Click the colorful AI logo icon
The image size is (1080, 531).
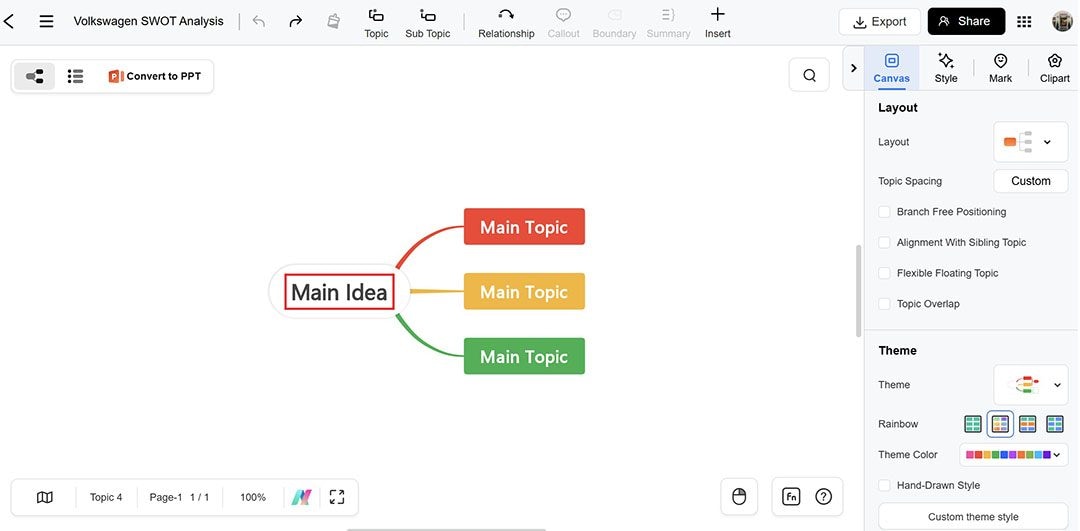(302, 497)
